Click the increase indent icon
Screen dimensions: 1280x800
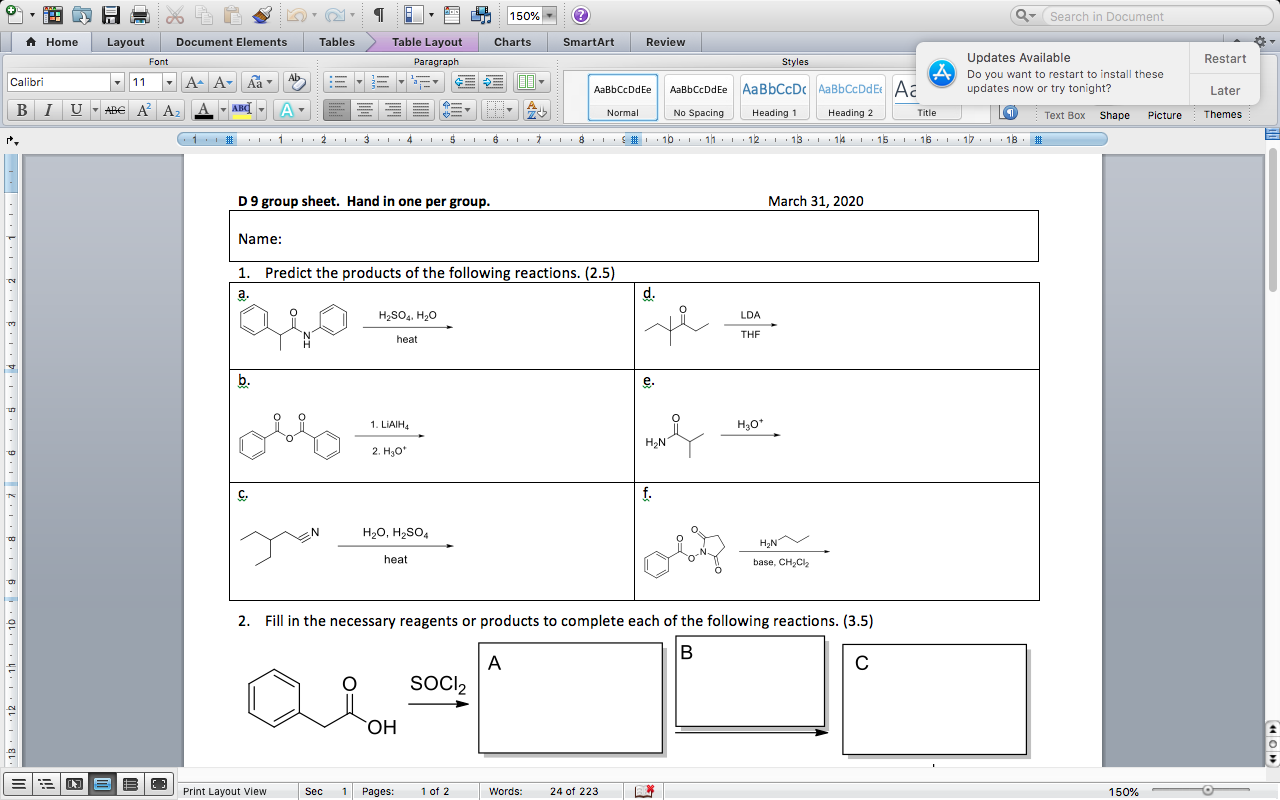tap(493, 82)
